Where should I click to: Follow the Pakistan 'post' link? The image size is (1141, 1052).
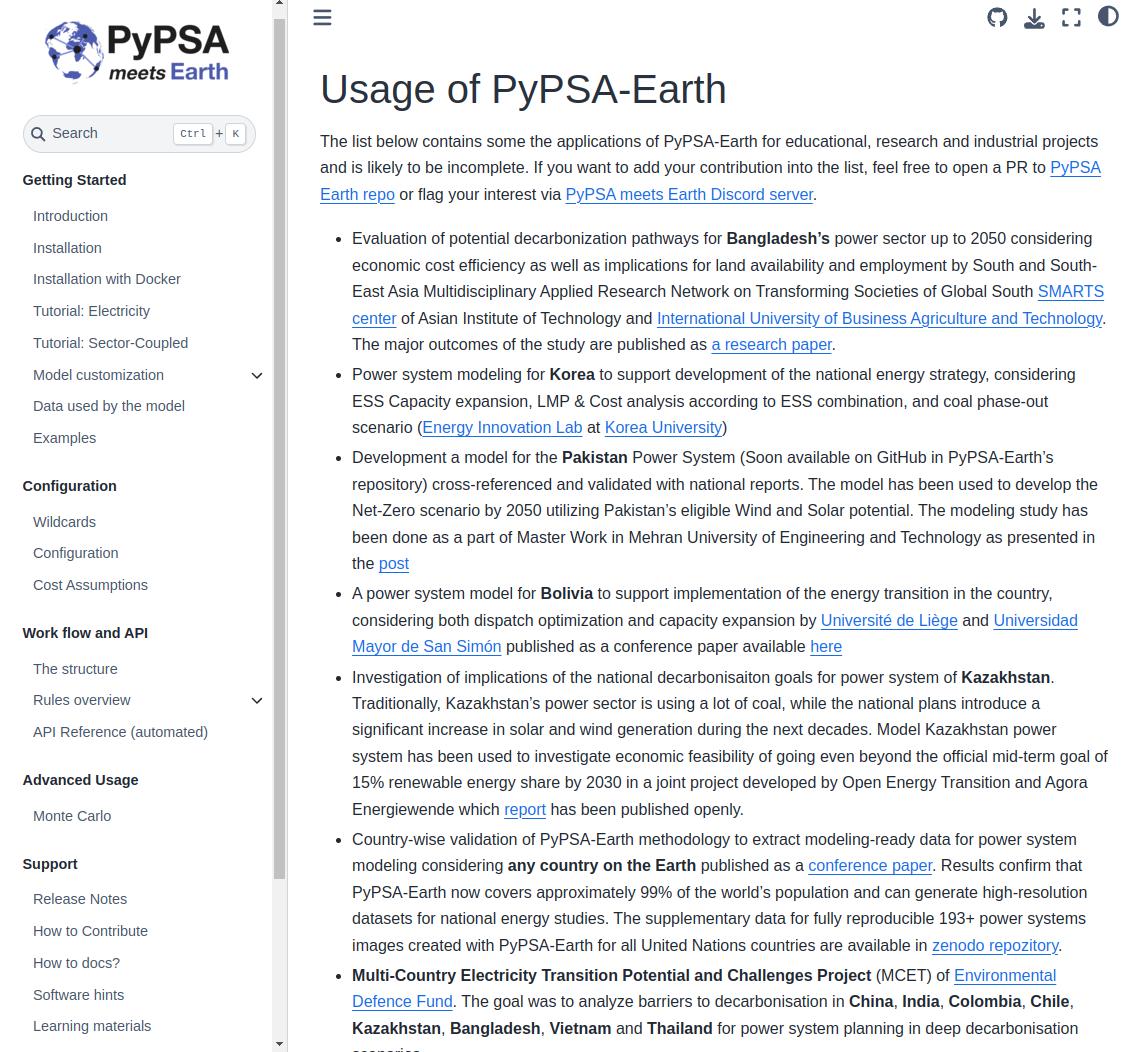(x=394, y=564)
